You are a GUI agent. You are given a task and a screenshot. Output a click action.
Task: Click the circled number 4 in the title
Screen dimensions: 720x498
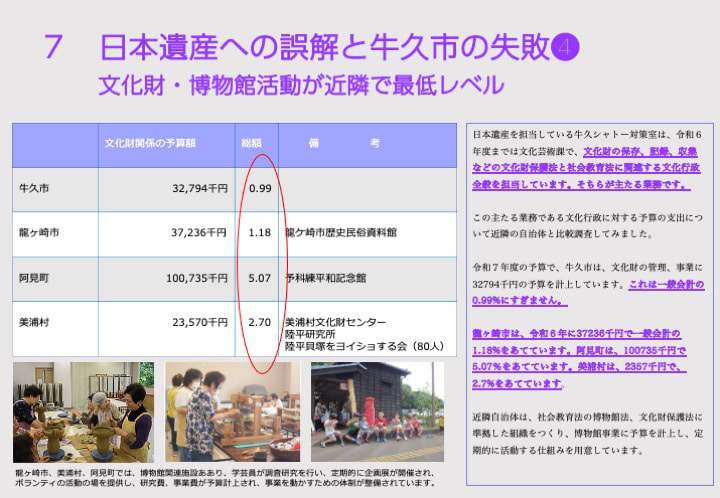(x=566, y=46)
